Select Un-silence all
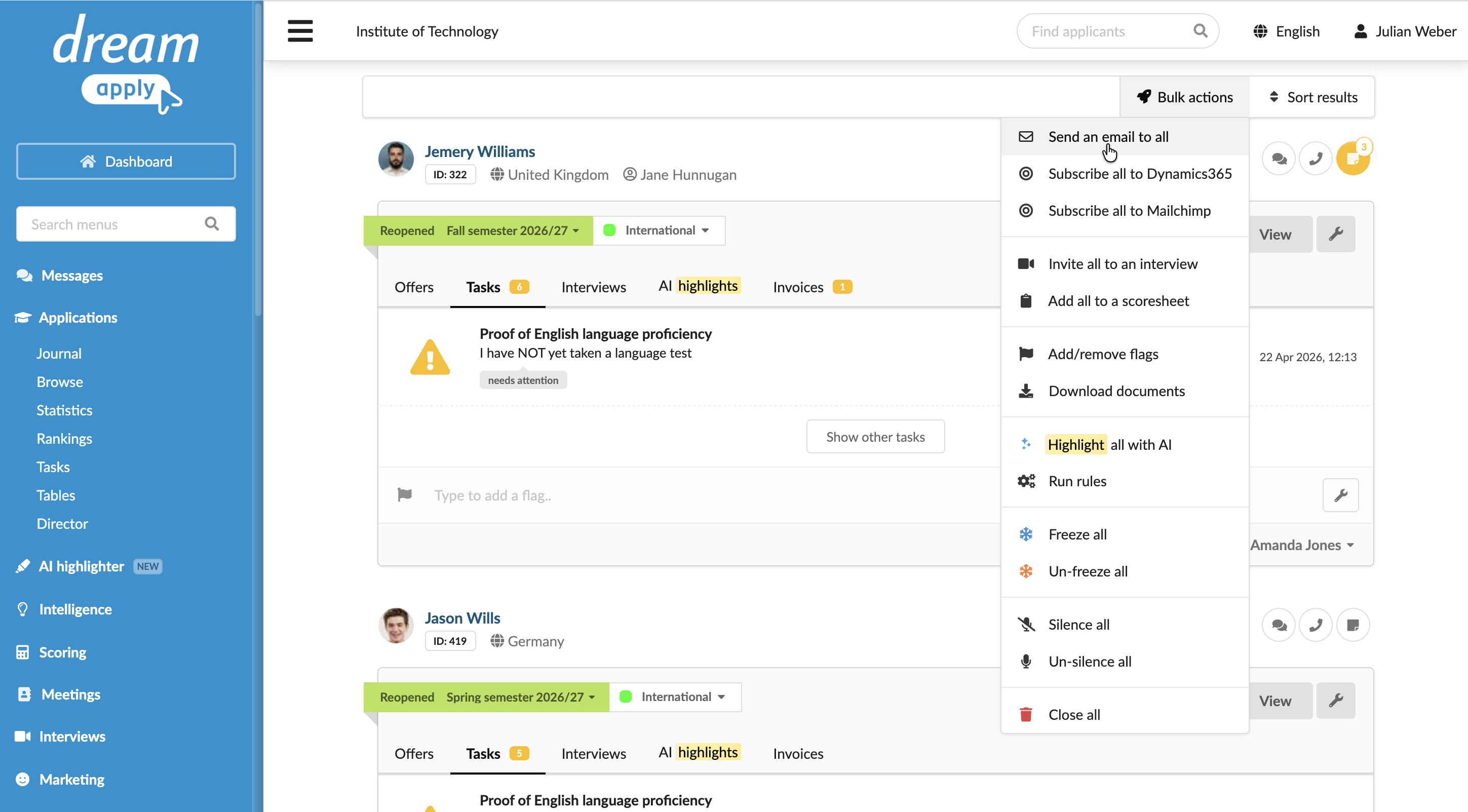This screenshot has height=812, width=1468. pos(1125,662)
